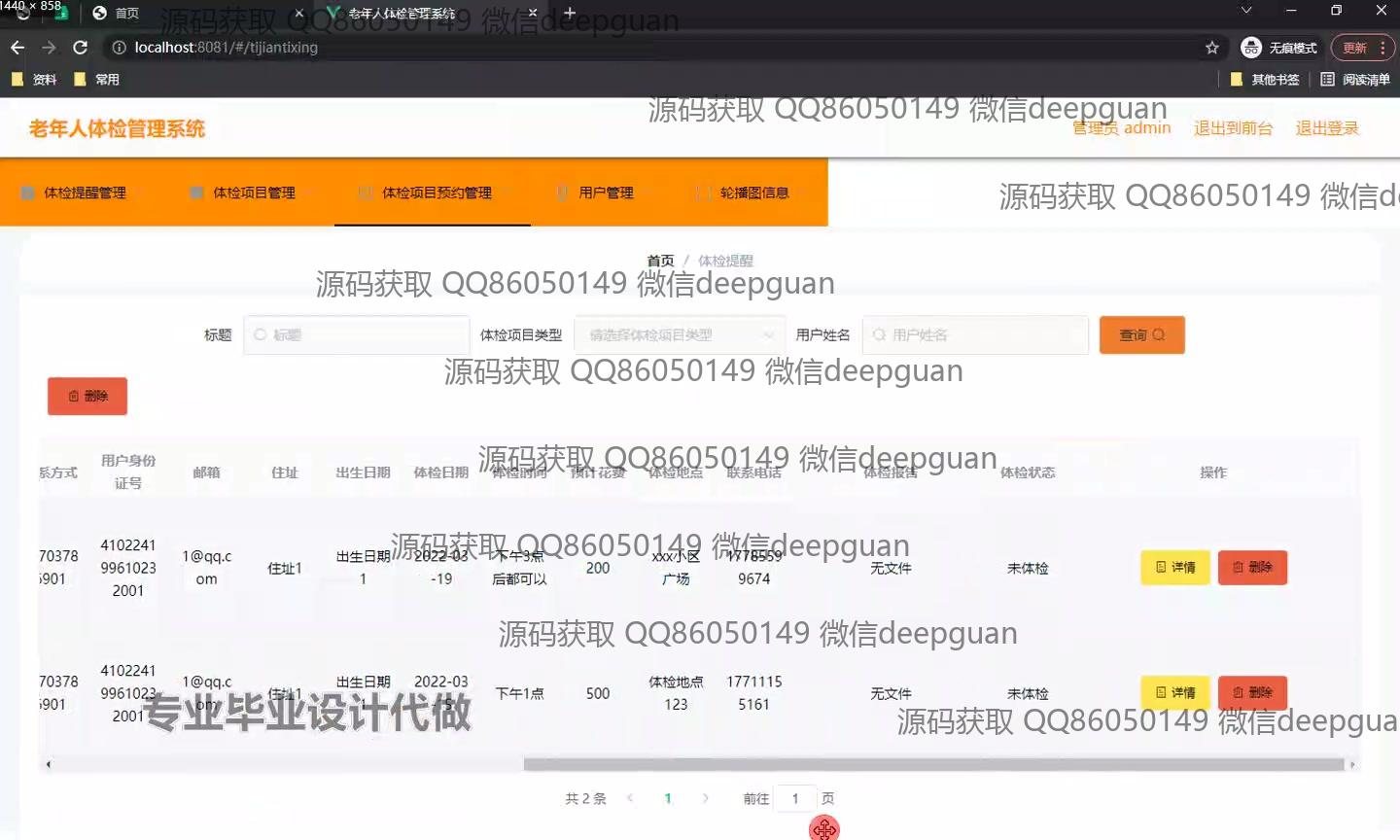The height and width of the screenshot is (840, 1400).
Task: Open the 体检项目管理 menu item
Action: [x=243, y=192]
